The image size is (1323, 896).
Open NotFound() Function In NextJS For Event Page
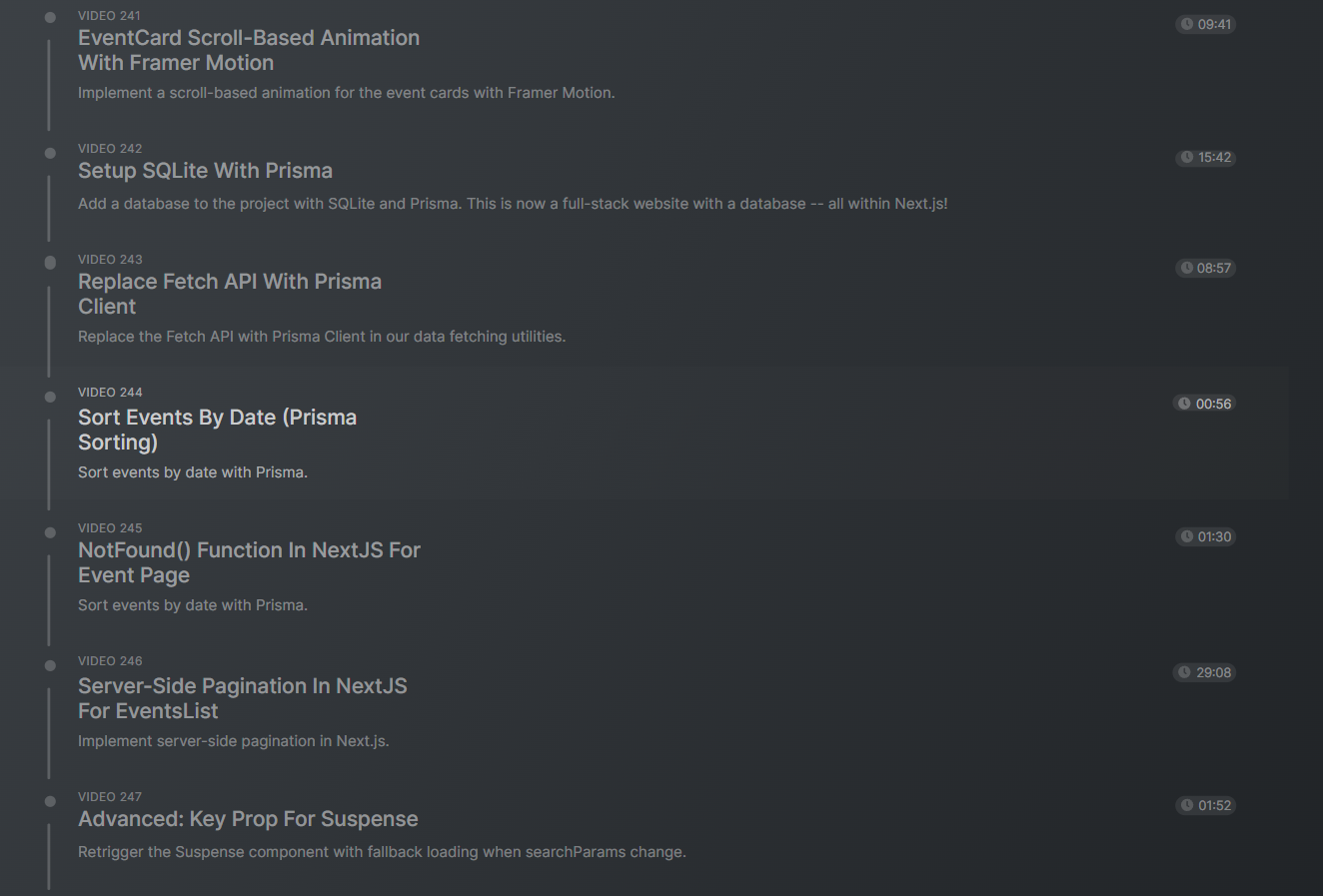[x=249, y=562]
